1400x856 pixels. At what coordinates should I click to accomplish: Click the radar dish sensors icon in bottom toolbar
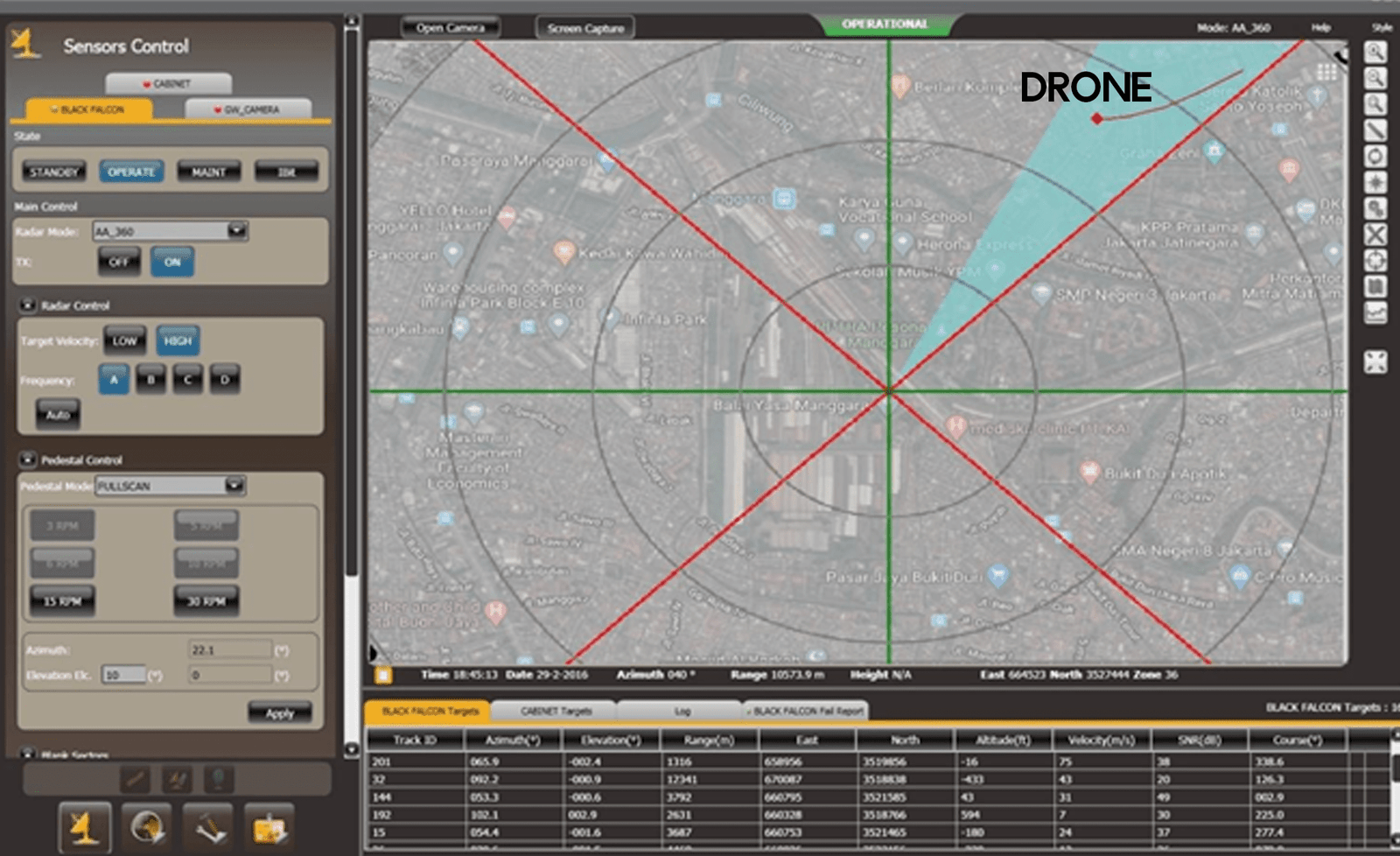point(85,827)
